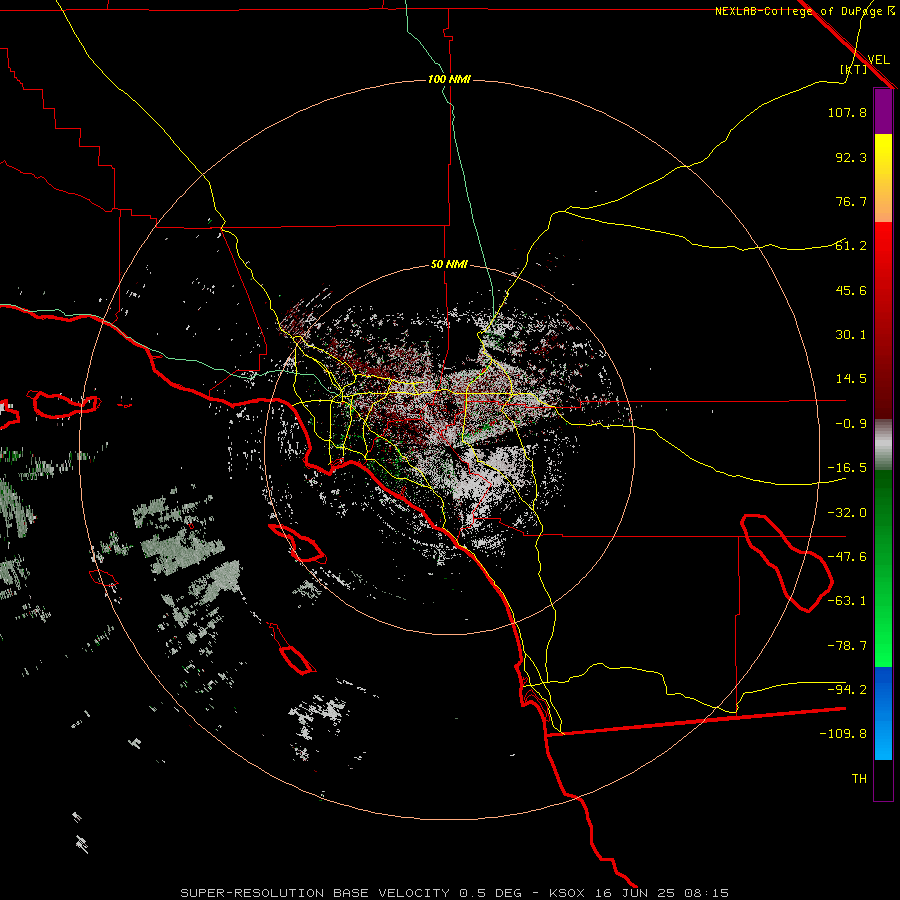The width and height of the screenshot is (900, 900).
Task: Click the 16 JUN 25 date
Action: [x=633, y=893]
